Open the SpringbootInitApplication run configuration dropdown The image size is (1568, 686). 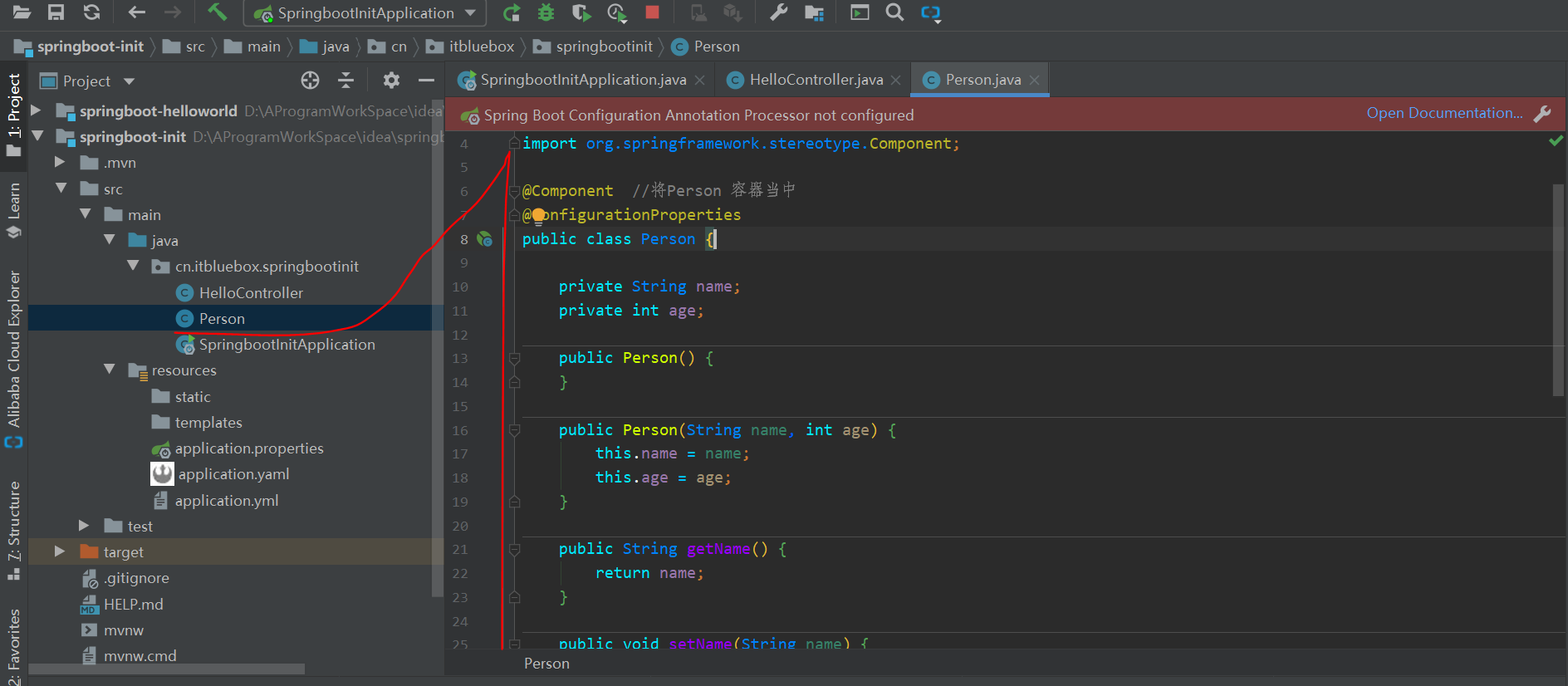[365, 13]
